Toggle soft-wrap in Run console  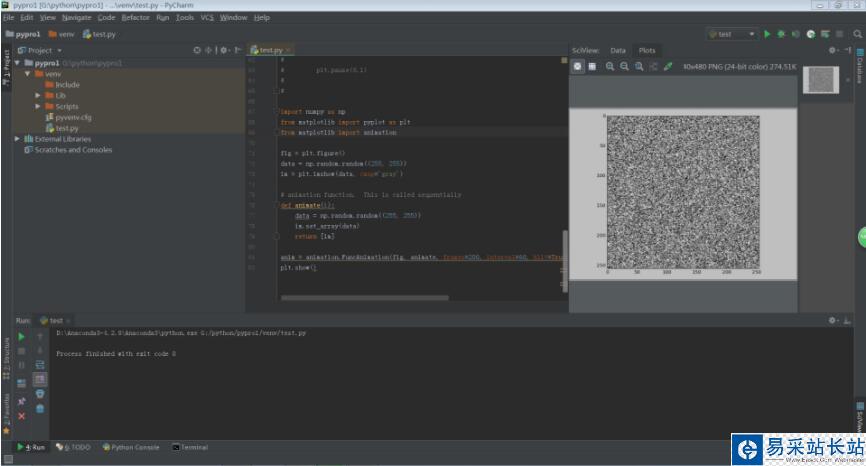pos(40,365)
